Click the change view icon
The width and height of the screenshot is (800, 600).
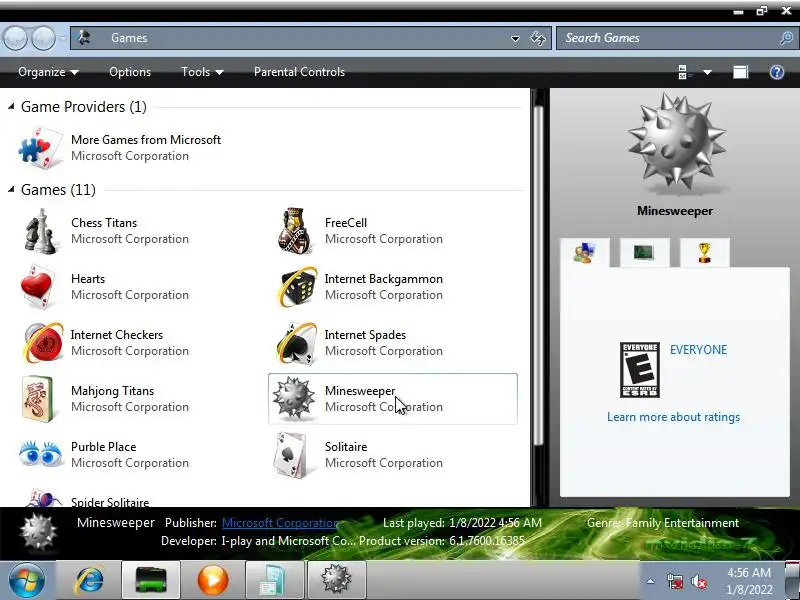685,72
